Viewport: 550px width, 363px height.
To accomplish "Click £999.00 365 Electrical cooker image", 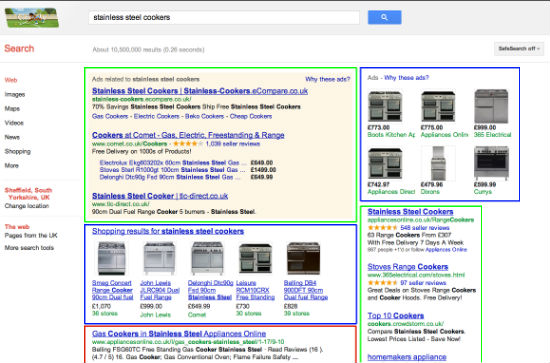I will click(x=491, y=106).
